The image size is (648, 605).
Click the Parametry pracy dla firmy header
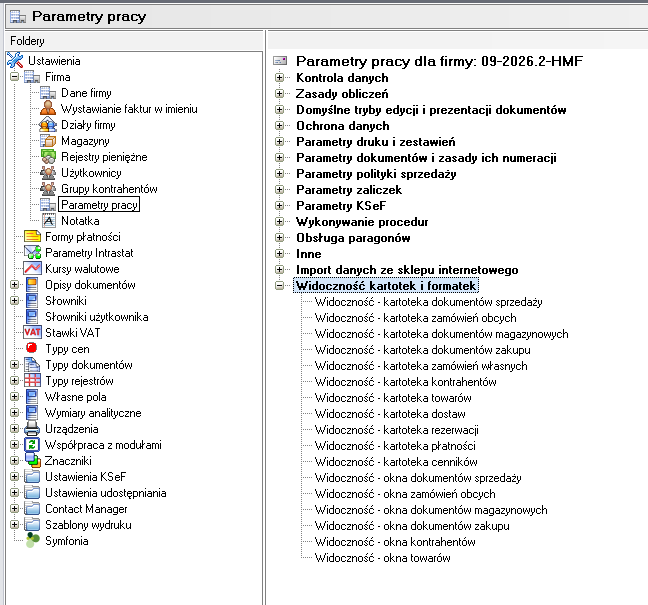tap(439, 61)
